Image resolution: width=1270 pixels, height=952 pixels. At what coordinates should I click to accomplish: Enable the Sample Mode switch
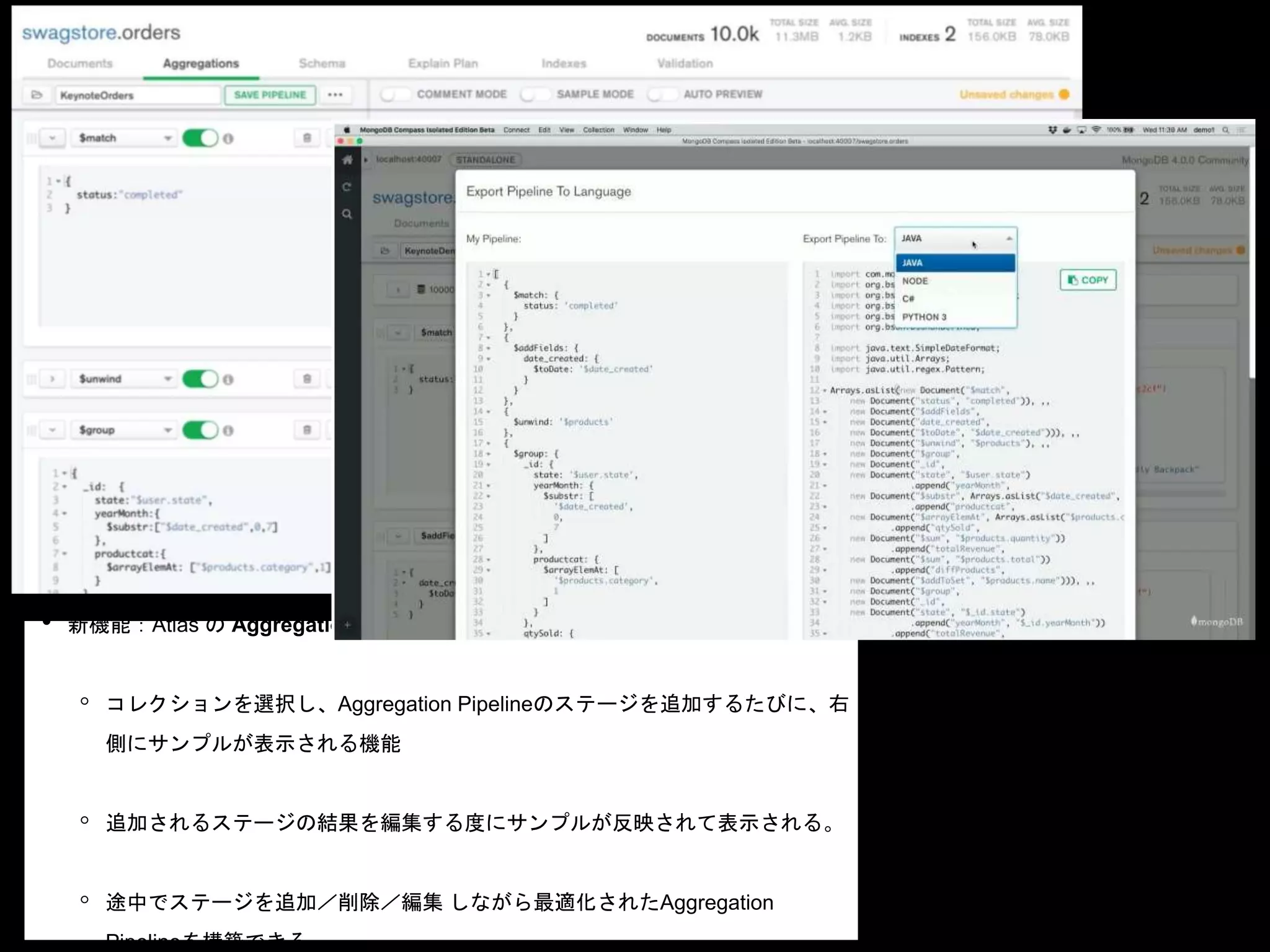(x=535, y=94)
